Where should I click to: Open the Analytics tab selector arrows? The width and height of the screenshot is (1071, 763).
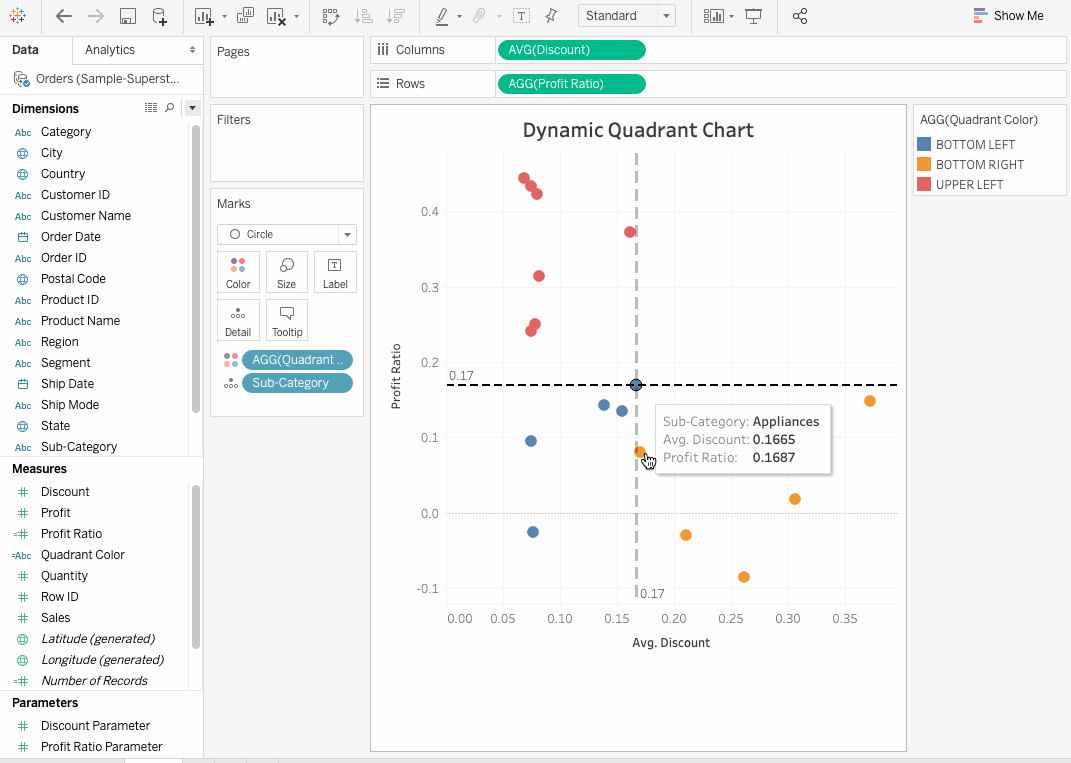tap(193, 50)
